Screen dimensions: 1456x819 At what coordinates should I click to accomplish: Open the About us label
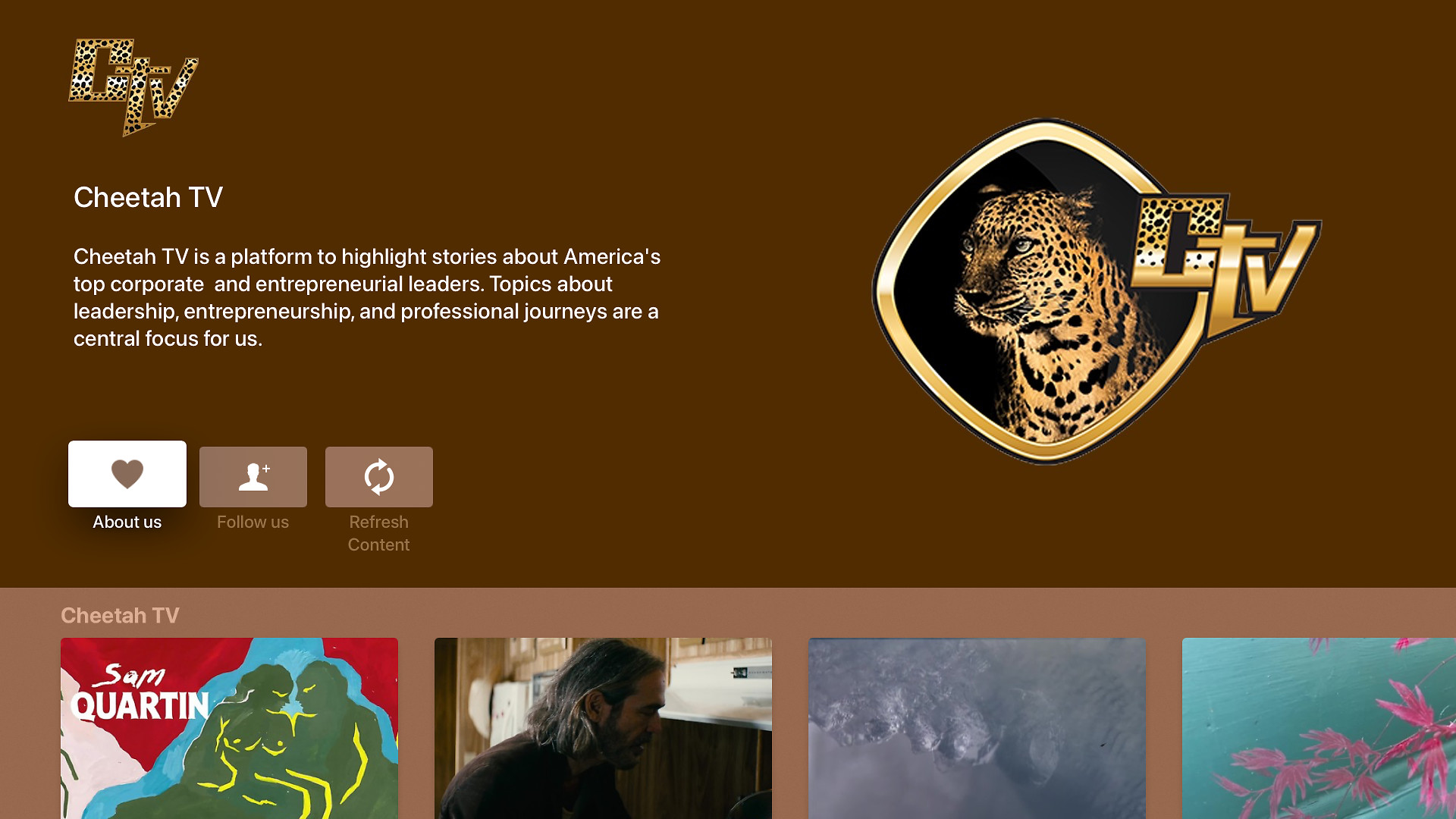pyautogui.click(x=127, y=522)
